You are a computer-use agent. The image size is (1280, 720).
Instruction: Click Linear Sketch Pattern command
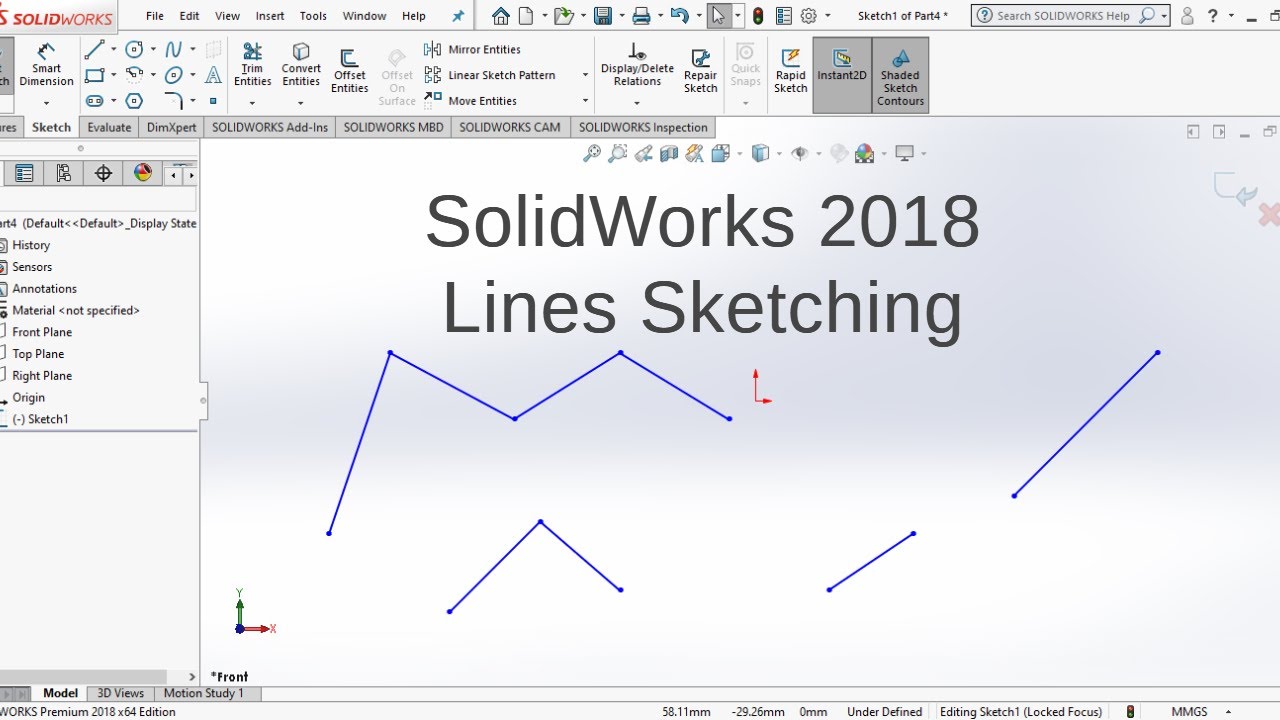tap(490, 75)
